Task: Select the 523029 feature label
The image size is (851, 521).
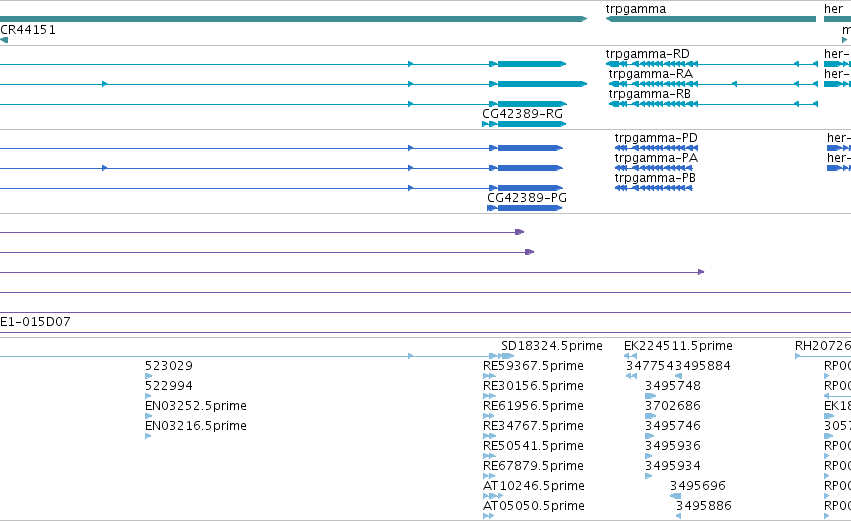Action: (169, 366)
